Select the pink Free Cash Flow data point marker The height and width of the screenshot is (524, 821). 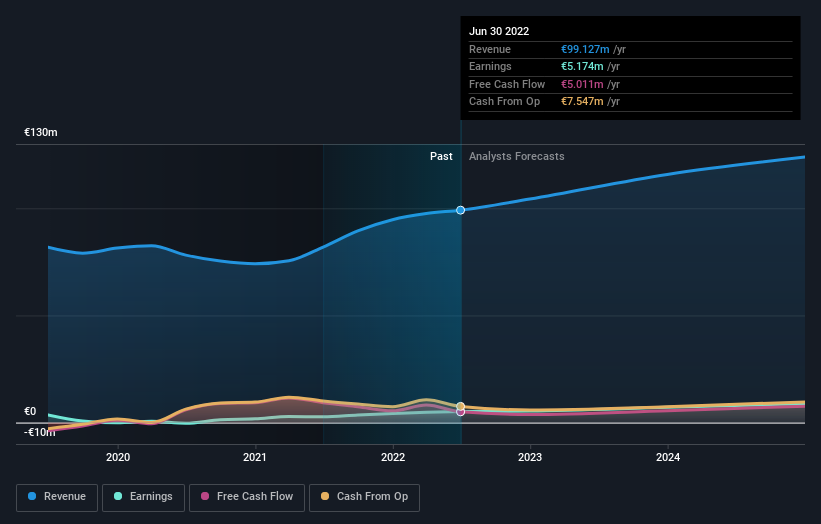[460, 412]
